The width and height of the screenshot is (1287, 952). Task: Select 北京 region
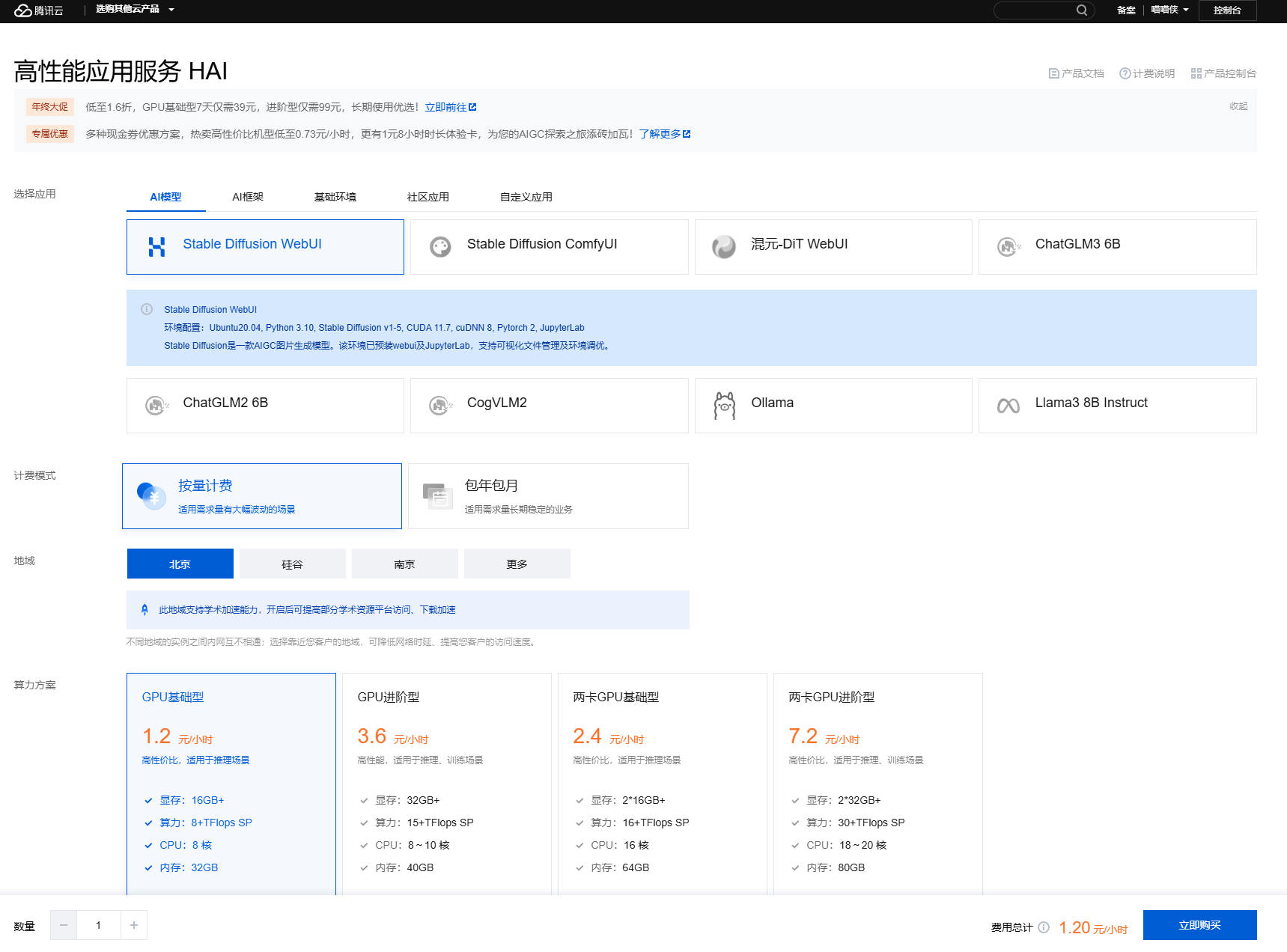(x=180, y=564)
